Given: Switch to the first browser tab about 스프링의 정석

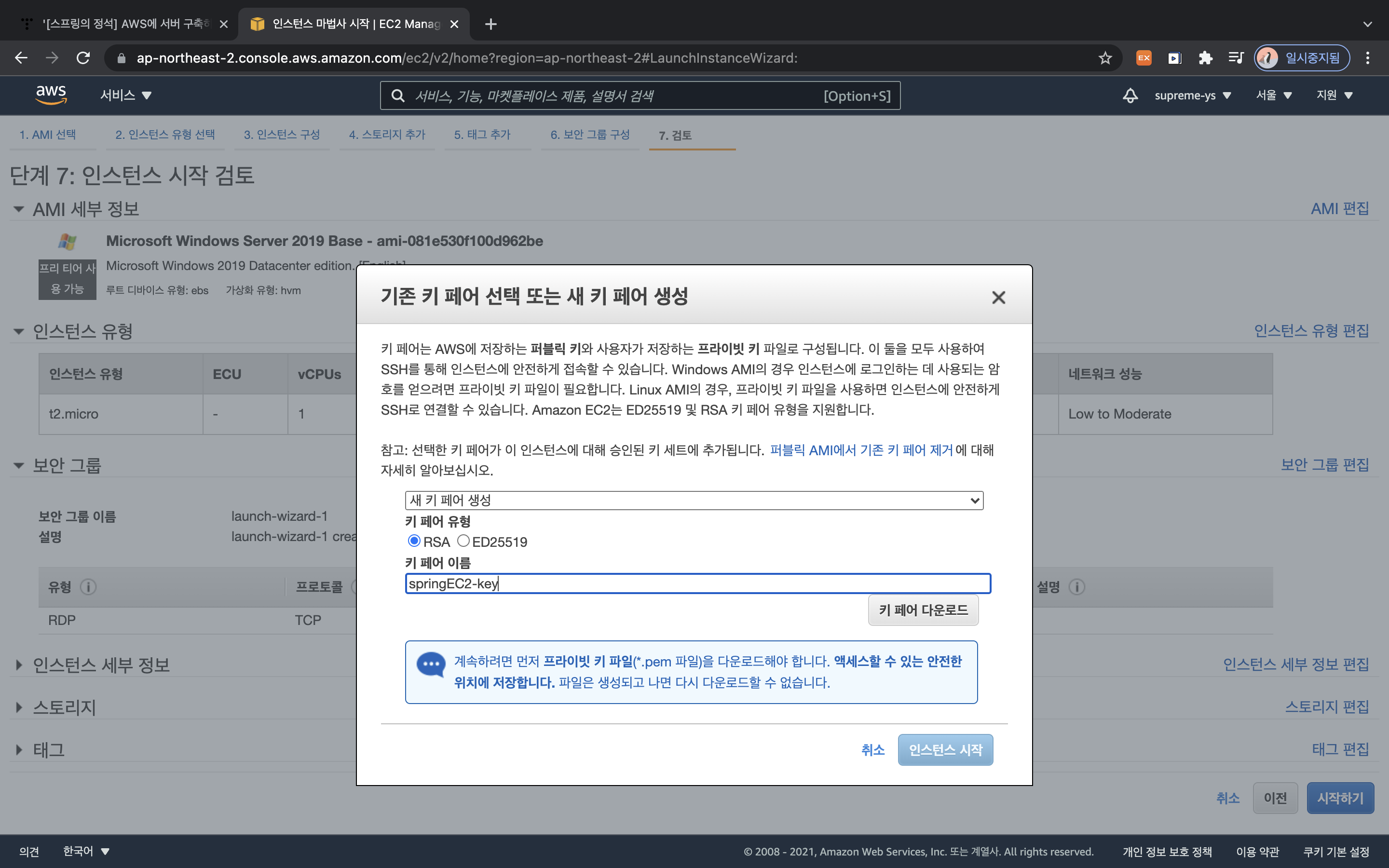Looking at the screenshot, I should 123,24.
